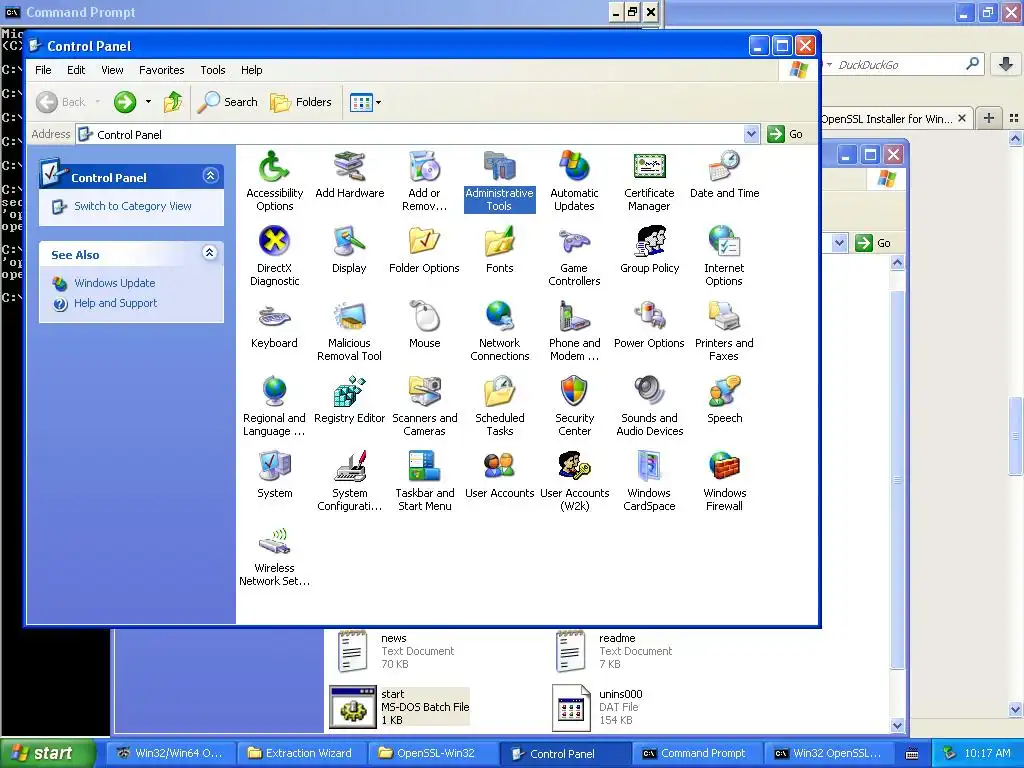The height and width of the screenshot is (768, 1024).
Task: Open the Date and Time applet
Action: [x=724, y=175]
